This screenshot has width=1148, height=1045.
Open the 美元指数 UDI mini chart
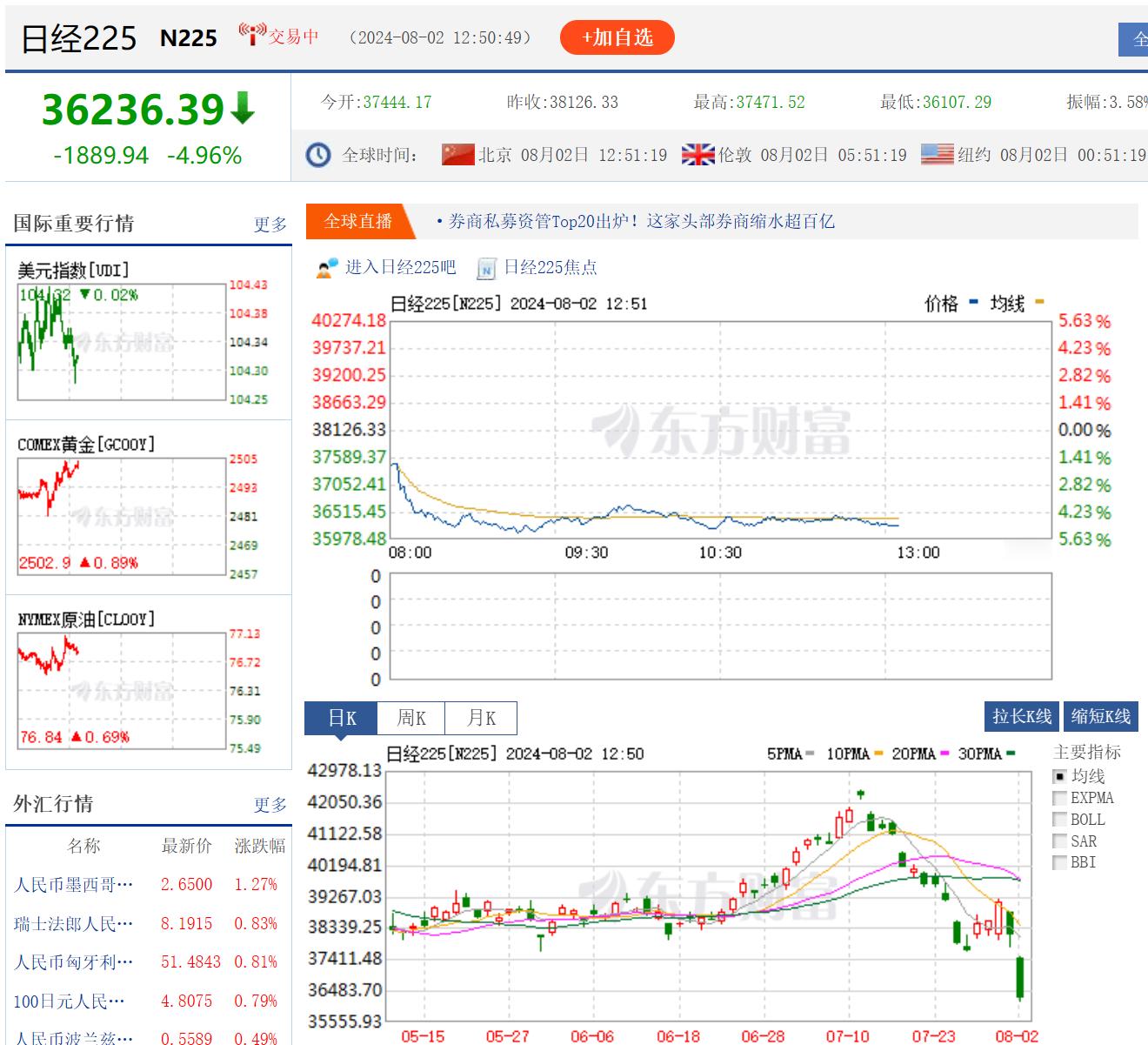[x=121, y=342]
